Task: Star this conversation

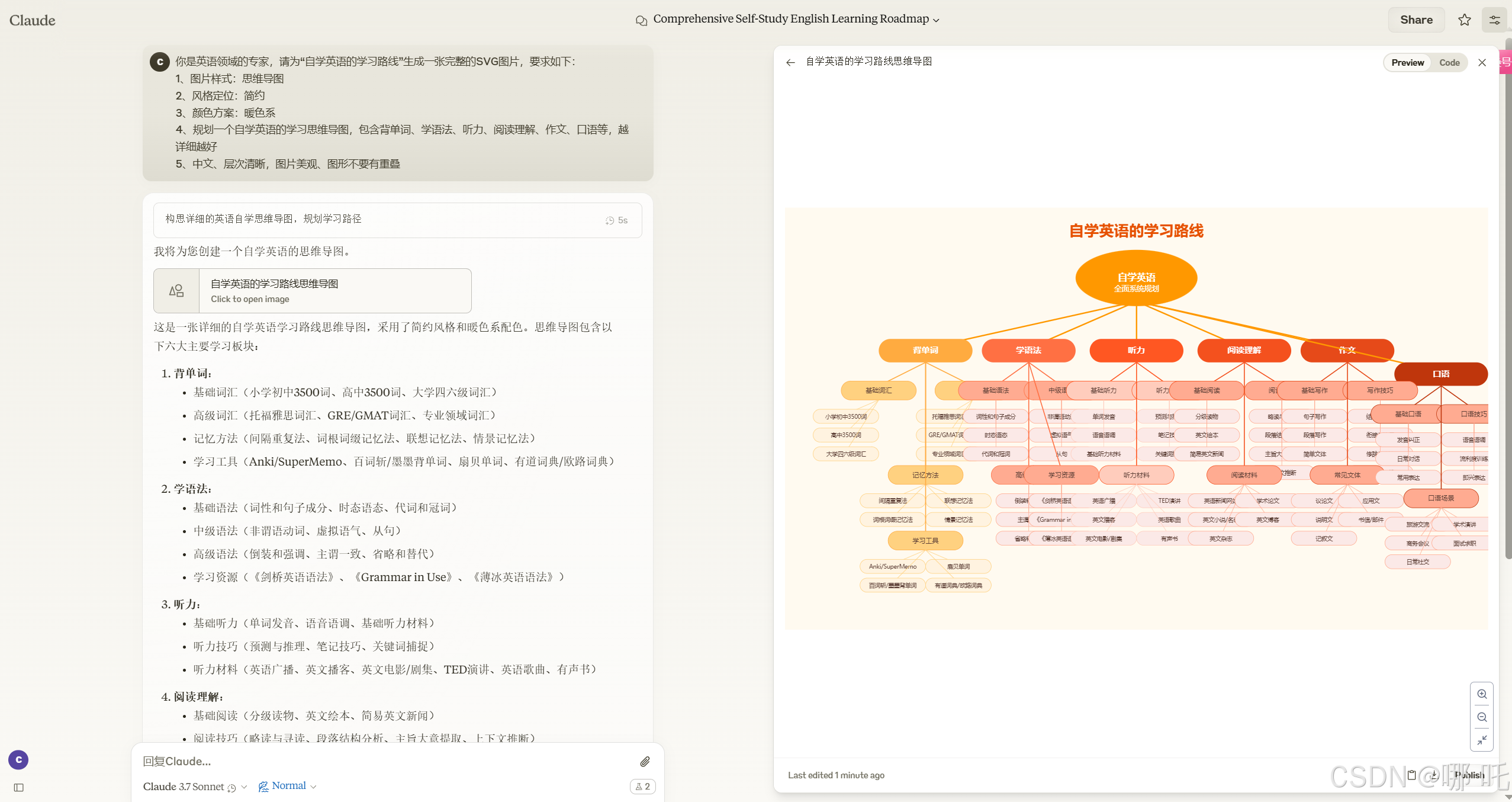Action: coord(1465,20)
